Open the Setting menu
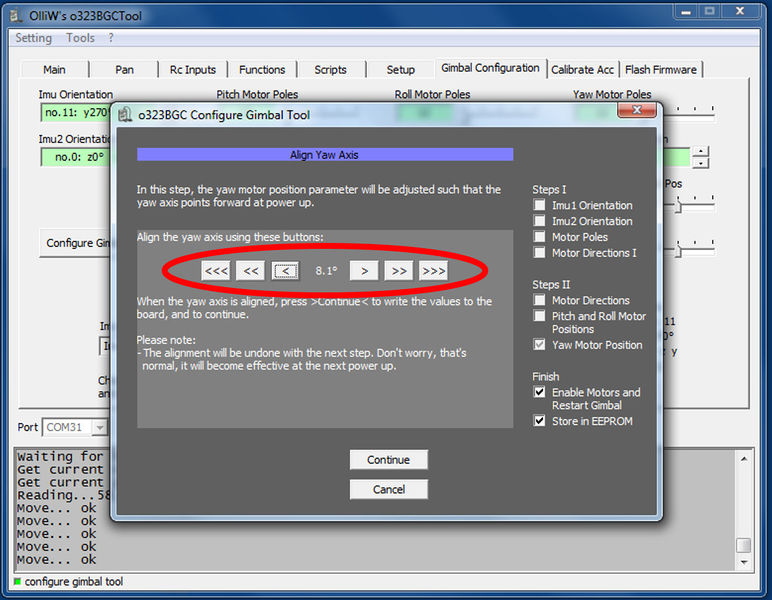The image size is (772, 600). [x=33, y=38]
